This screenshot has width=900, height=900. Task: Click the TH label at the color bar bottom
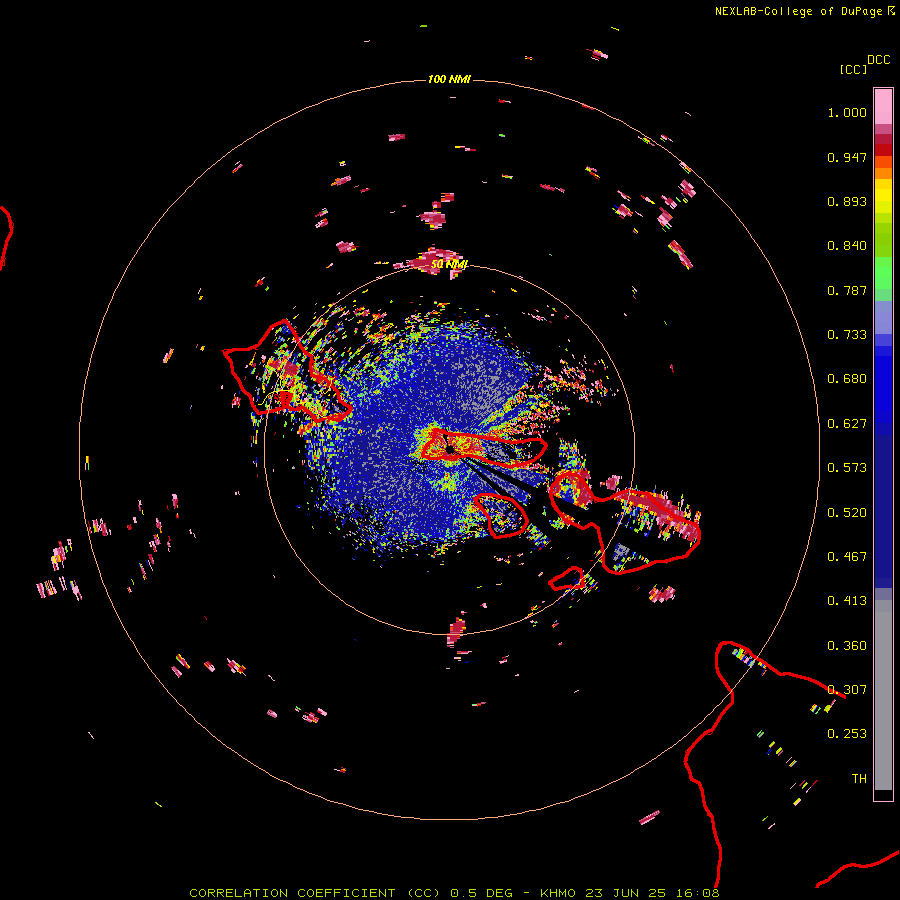(x=859, y=779)
